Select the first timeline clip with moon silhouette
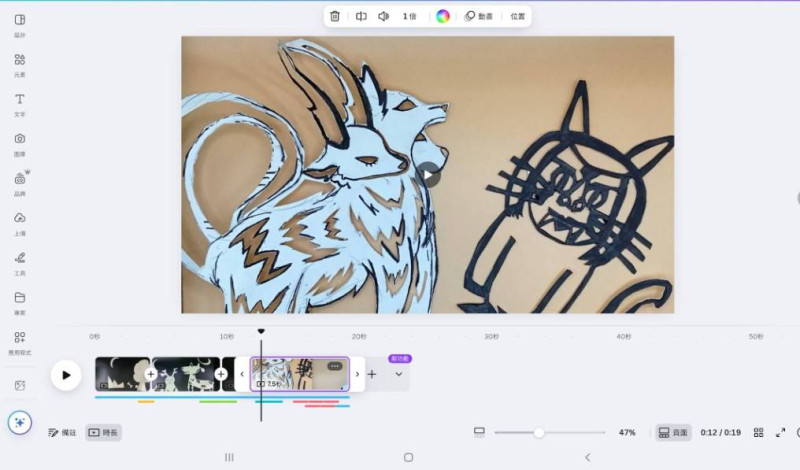This screenshot has height=470, width=800. click(x=122, y=374)
